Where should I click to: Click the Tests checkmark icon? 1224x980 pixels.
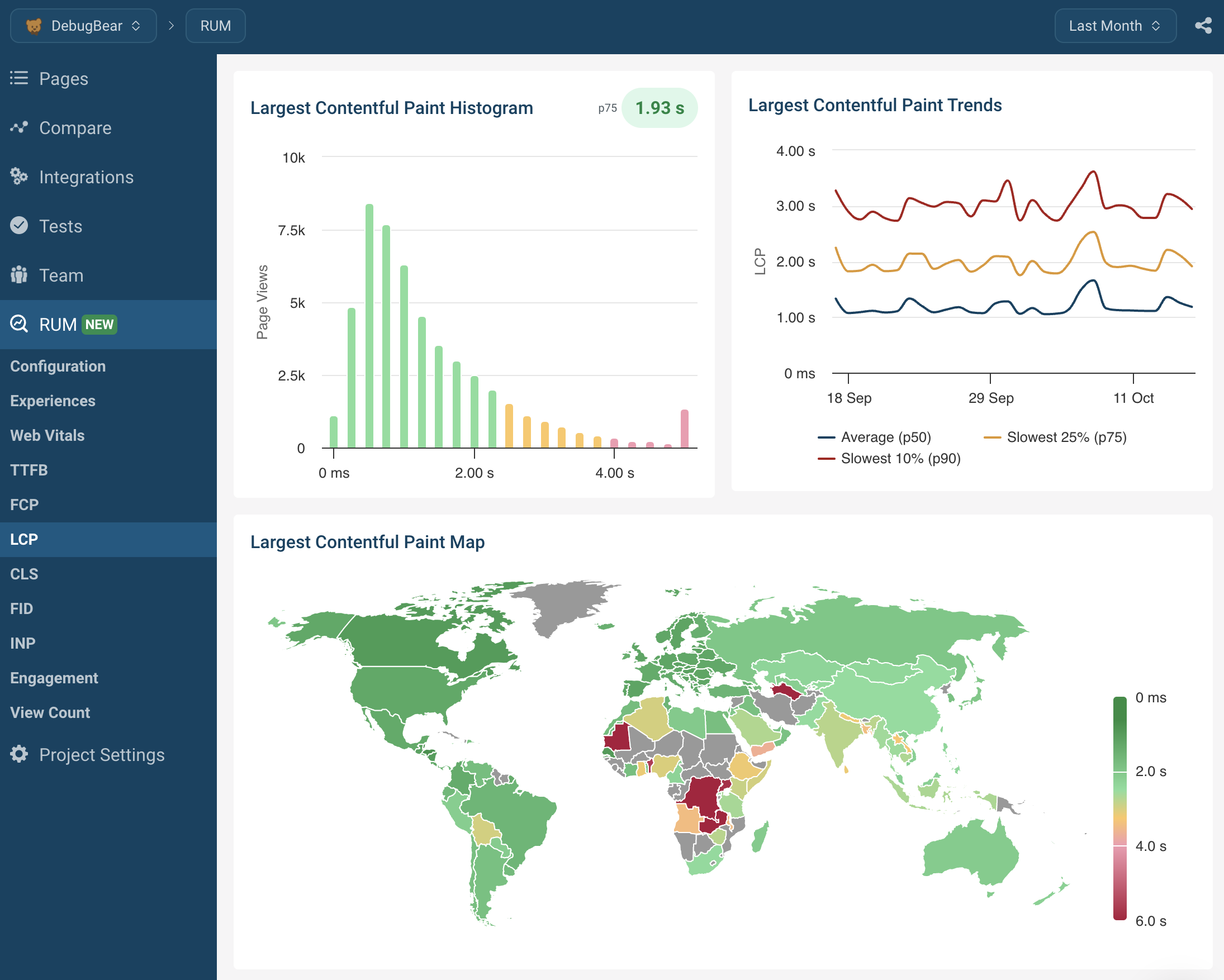click(19, 226)
